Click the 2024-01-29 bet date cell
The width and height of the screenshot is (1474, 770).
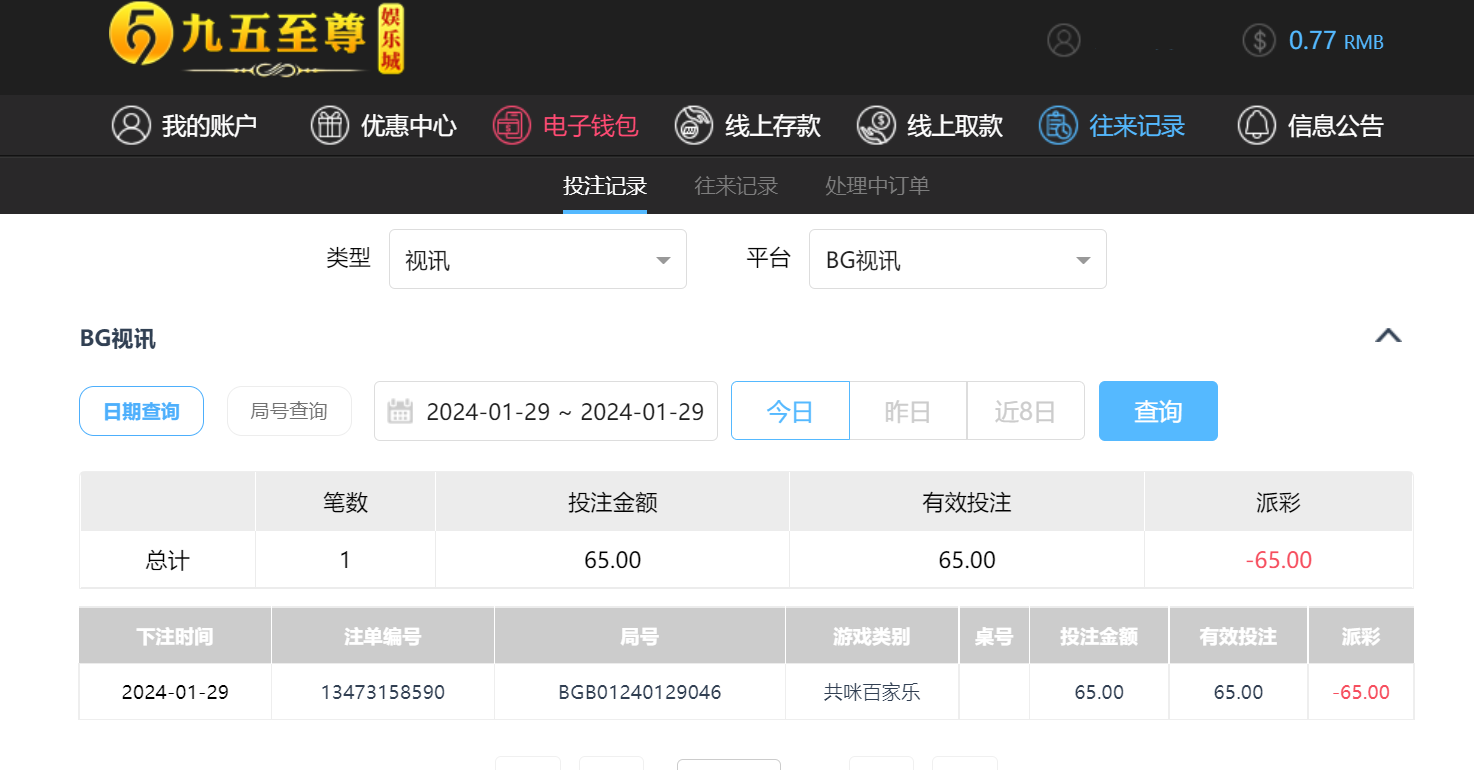coord(175,692)
